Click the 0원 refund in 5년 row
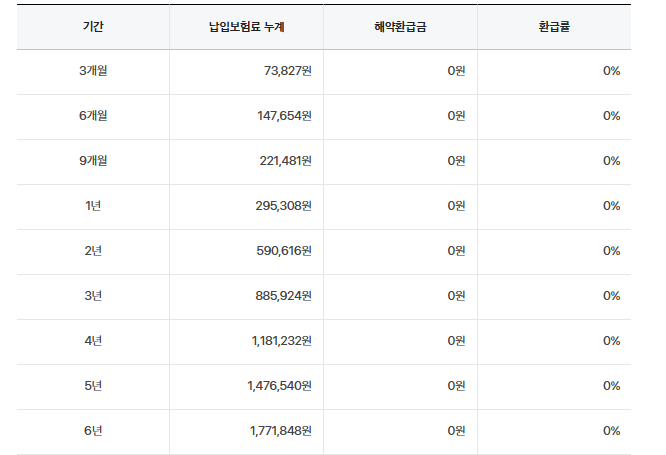Viewport: 666px width, 455px height. coord(457,386)
